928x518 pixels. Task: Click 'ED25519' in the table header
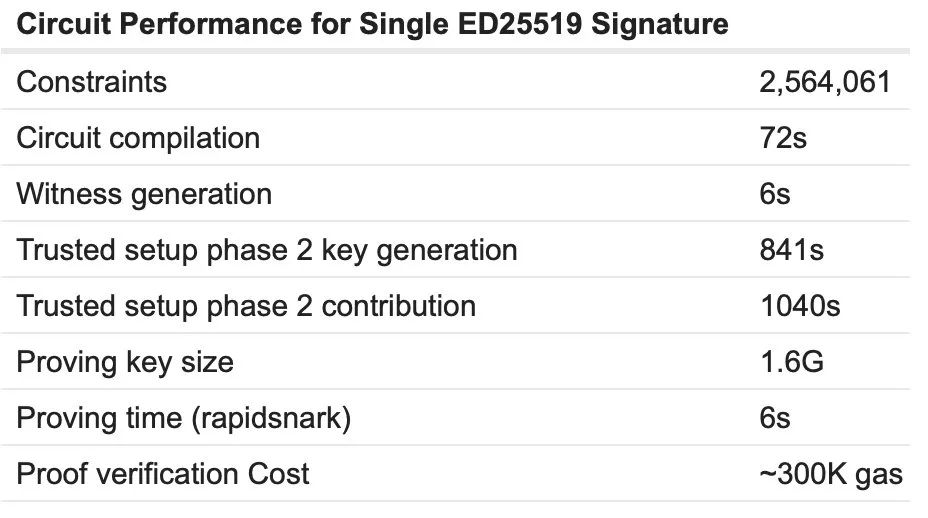pyautogui.click(x=520, y=25)
